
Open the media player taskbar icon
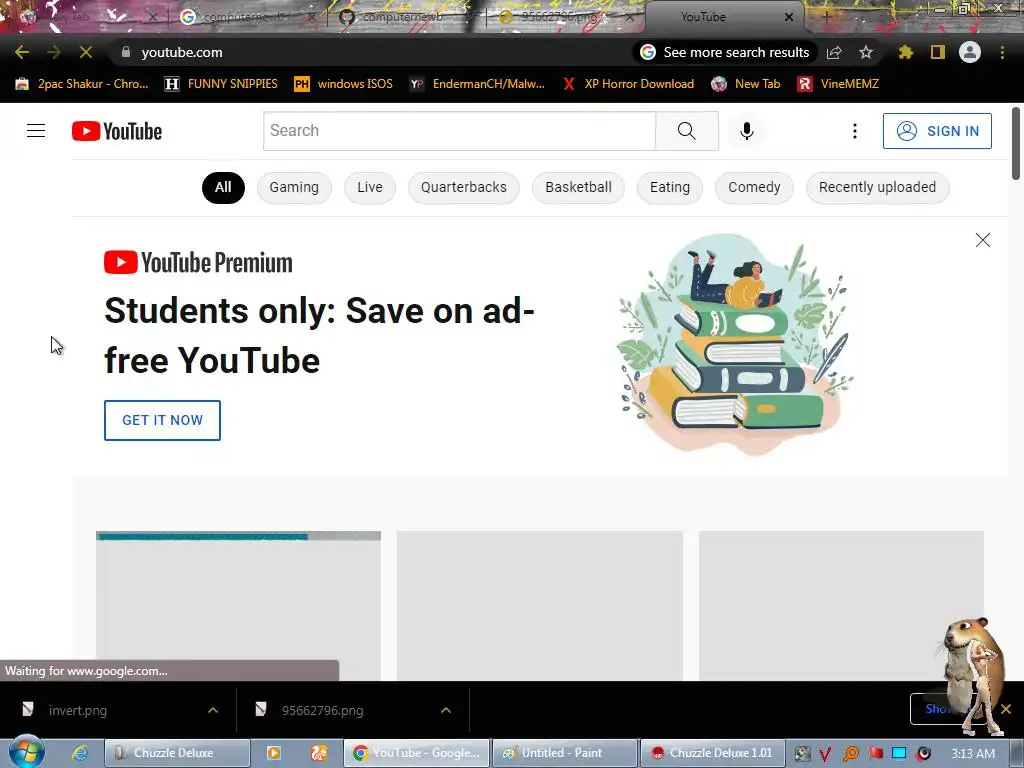[x=274, y=753]
